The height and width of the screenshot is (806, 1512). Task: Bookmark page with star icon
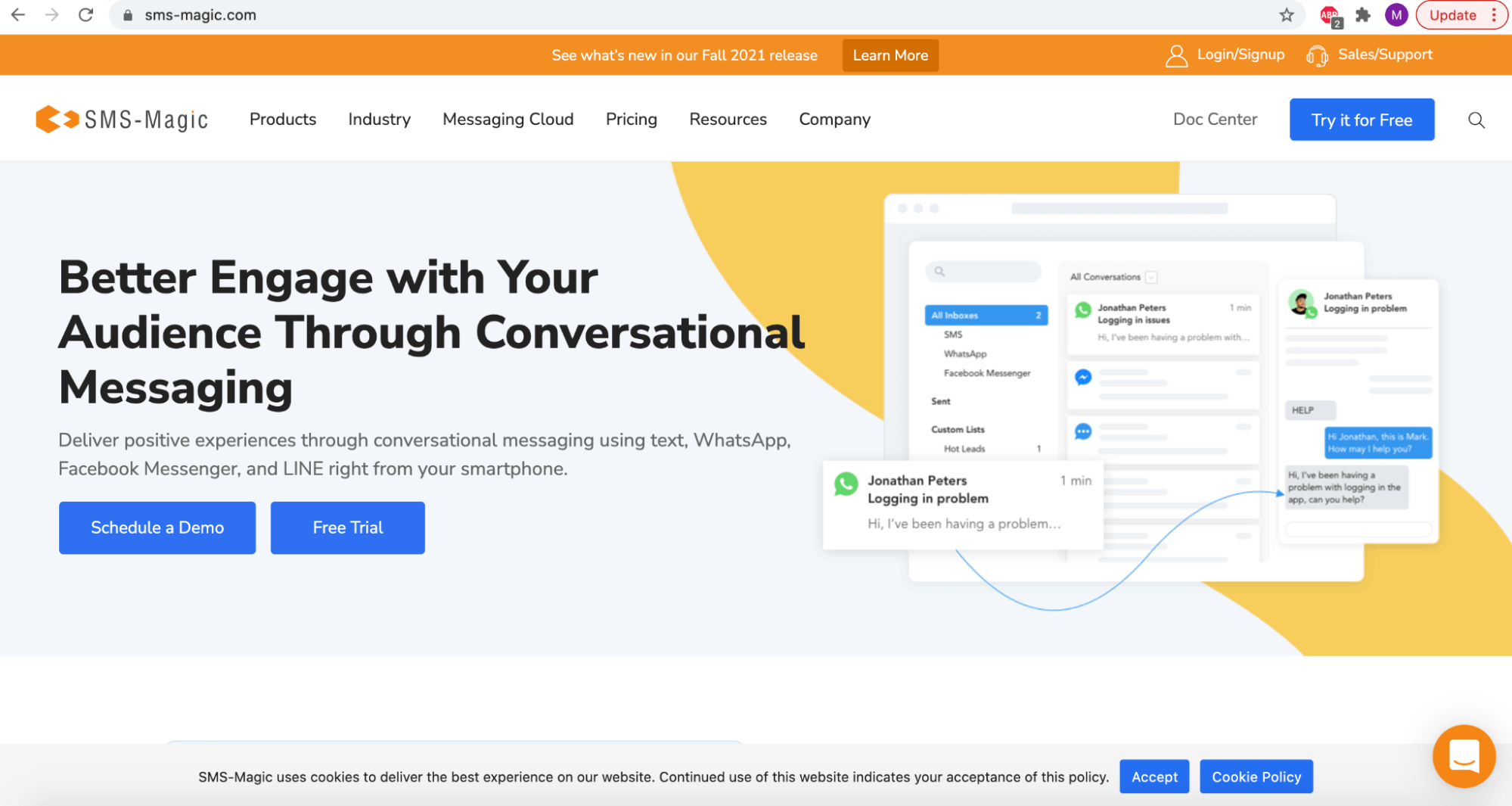tap(1287, 15)
